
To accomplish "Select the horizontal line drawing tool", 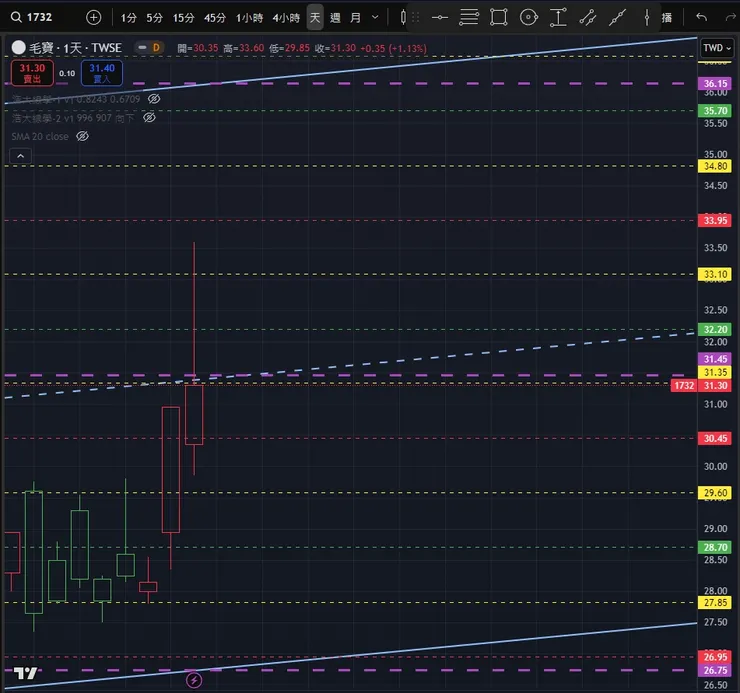I will coord(440,18).
